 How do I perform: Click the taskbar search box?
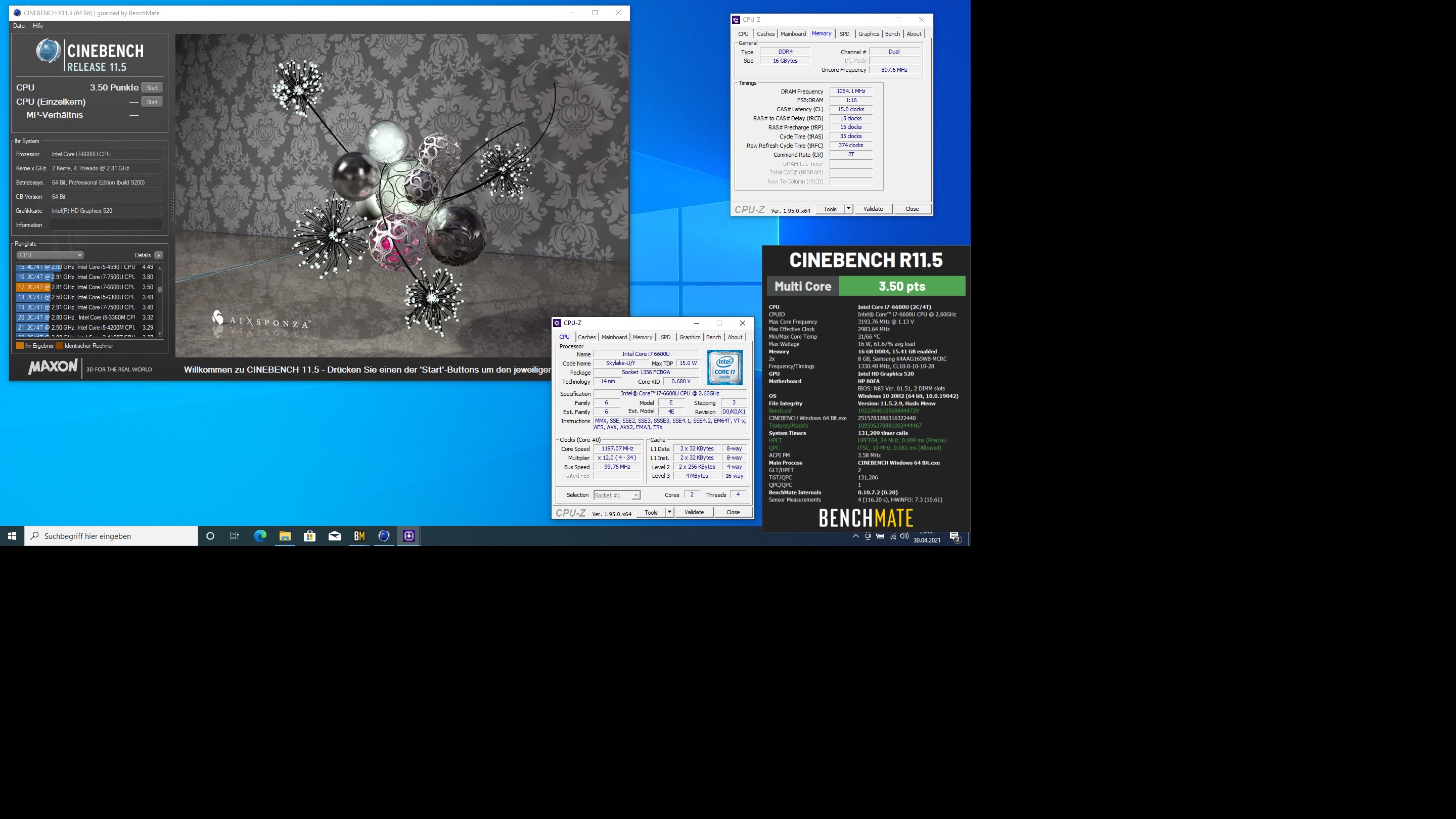tap(111, 536)
